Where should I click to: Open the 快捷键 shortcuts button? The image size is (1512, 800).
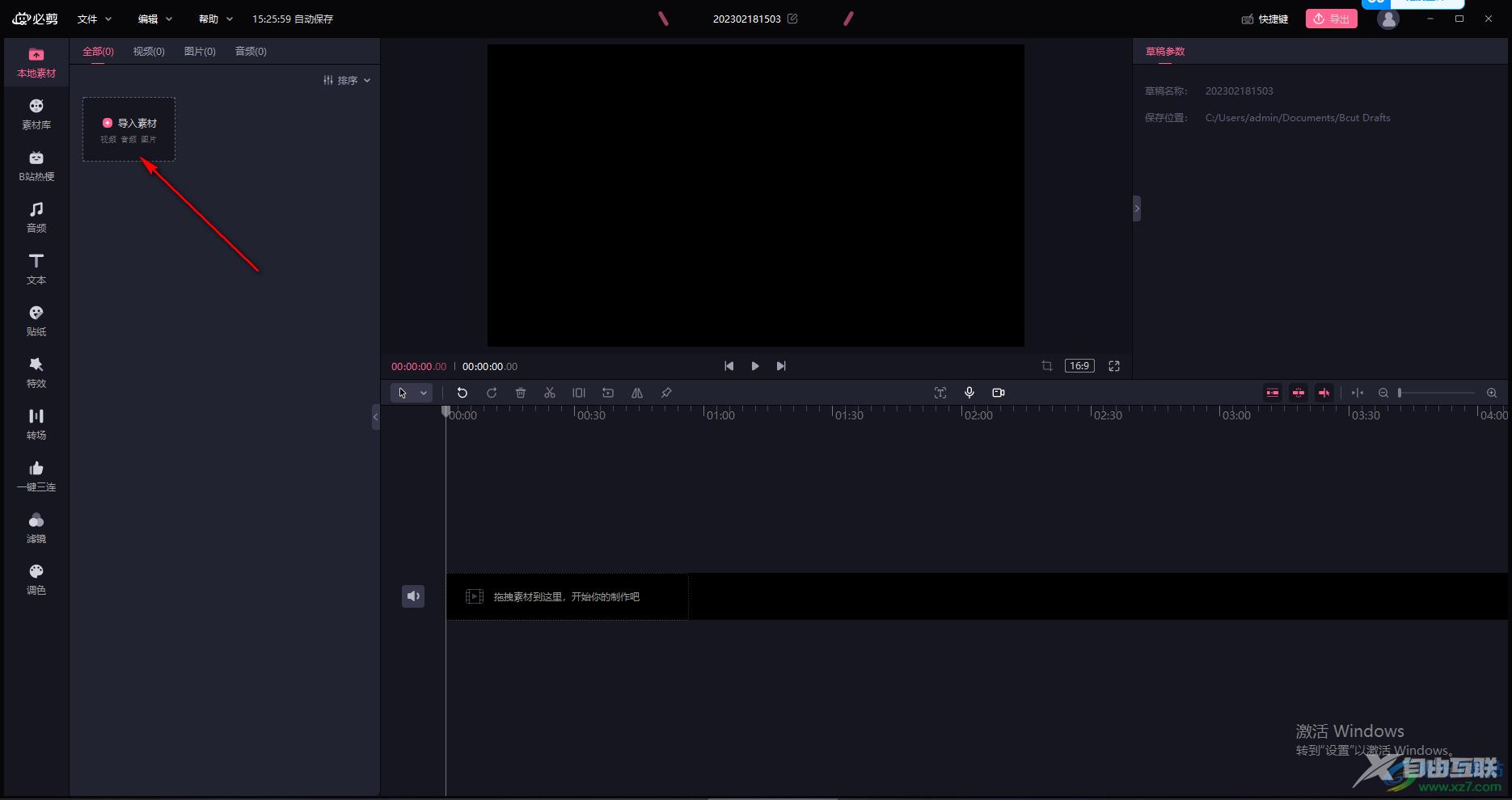click(1265, 19)
